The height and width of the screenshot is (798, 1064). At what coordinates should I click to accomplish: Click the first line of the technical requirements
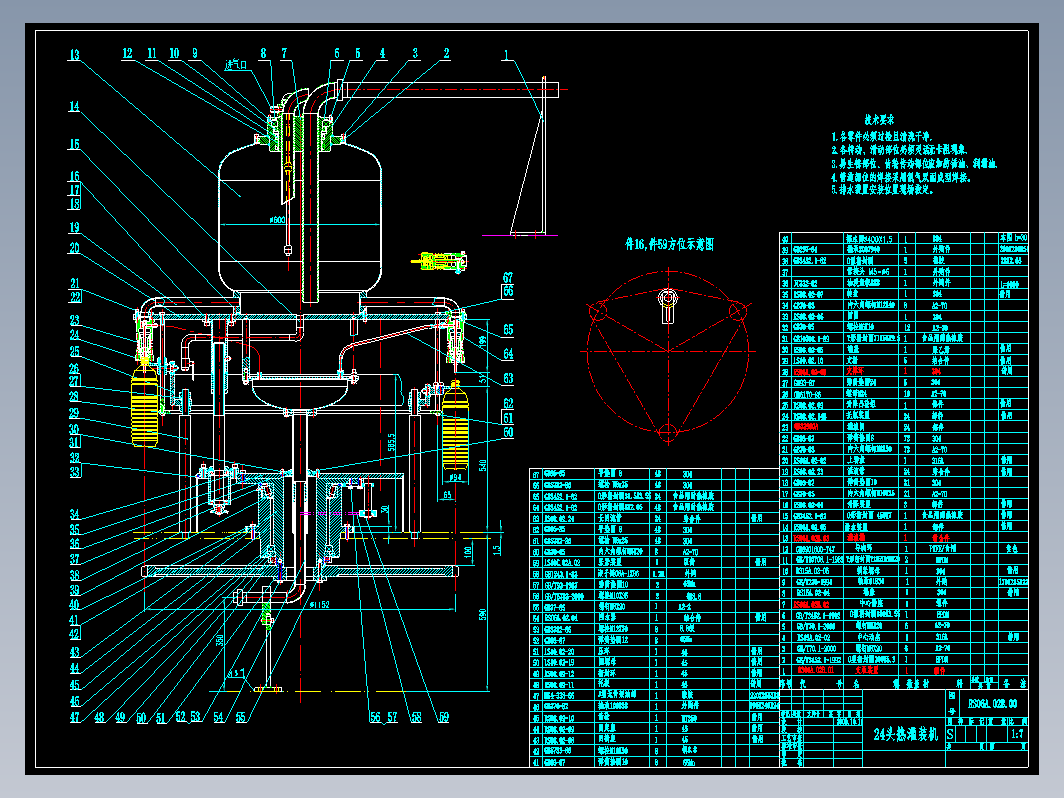pyautogui.click(x=881, y=136)
